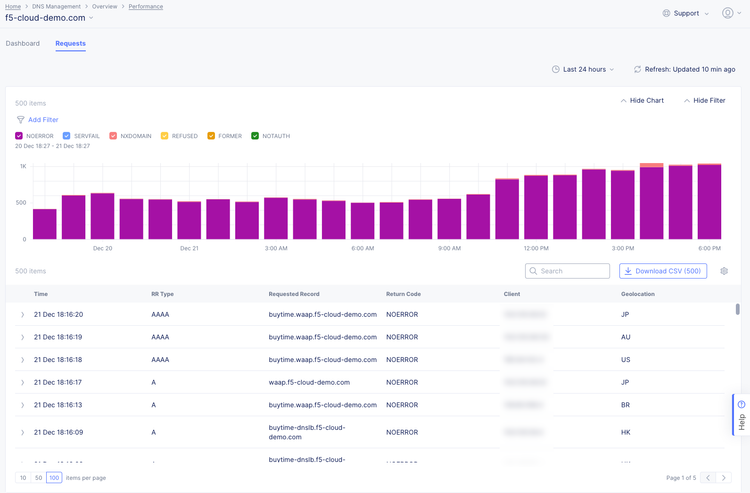
Task: Click the Support gear icon
Action: (x=667, y=13)
